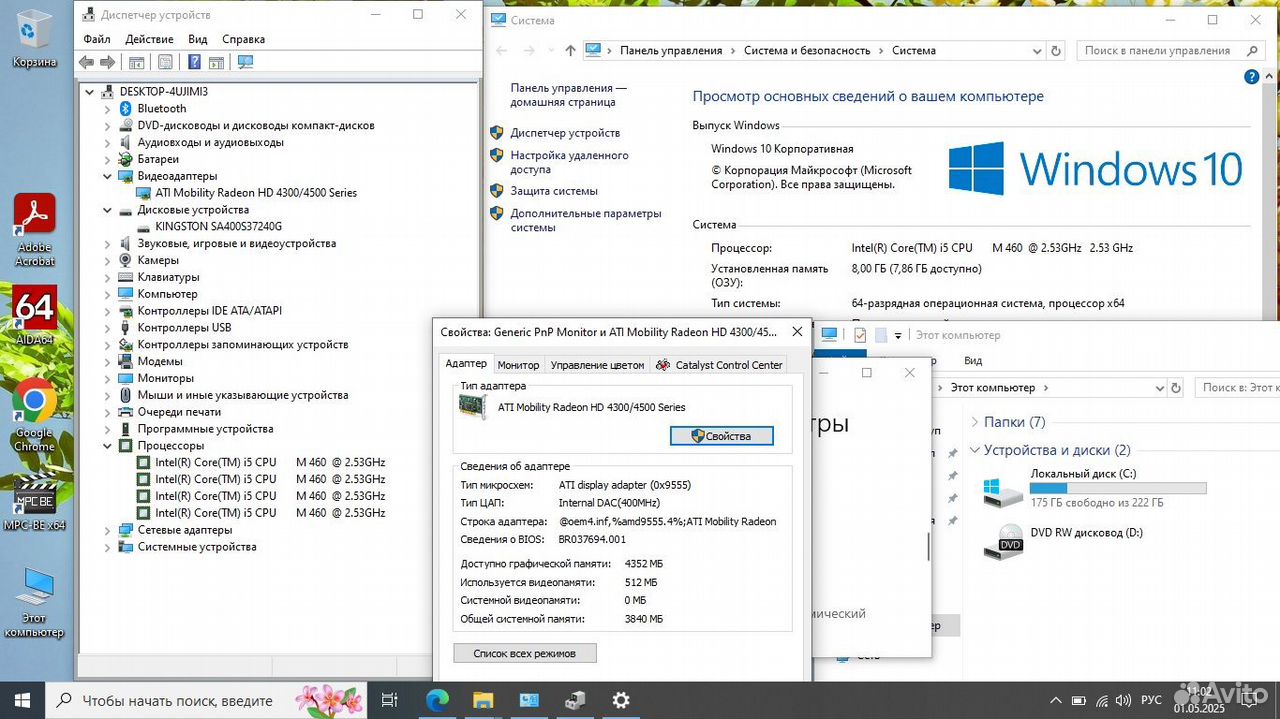
Task: Open the Файл menu in Device Manager
Action: [97, 39]
